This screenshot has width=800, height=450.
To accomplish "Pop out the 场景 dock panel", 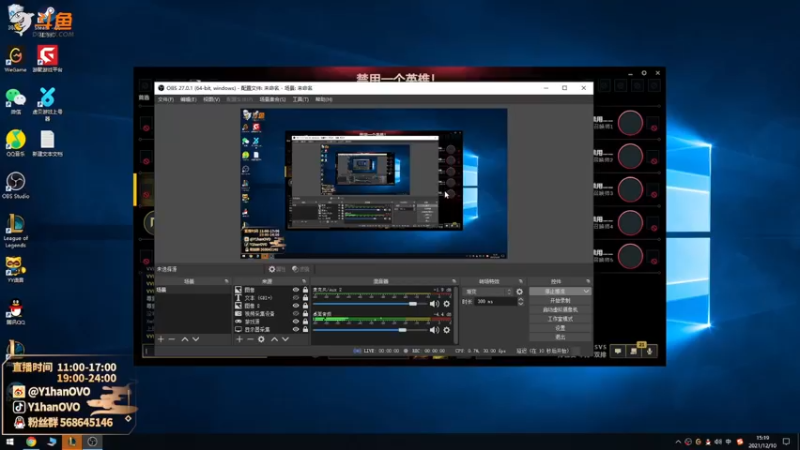I will (x=227, y=281).
